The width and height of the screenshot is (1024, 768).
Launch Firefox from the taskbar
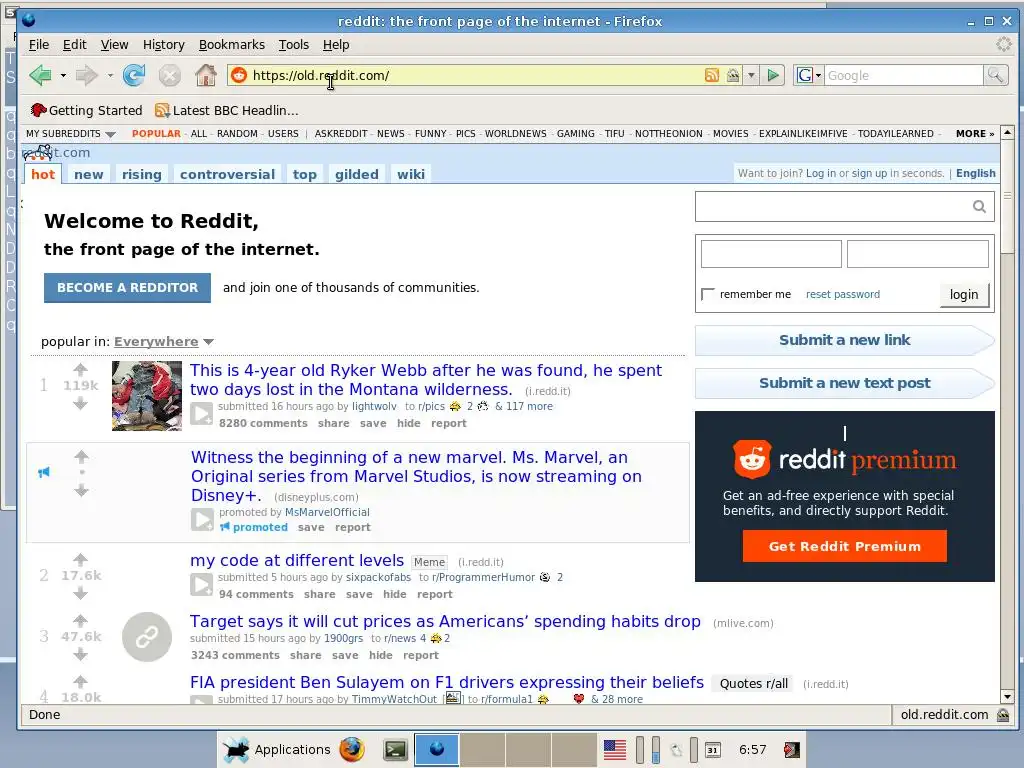(351, 749)
